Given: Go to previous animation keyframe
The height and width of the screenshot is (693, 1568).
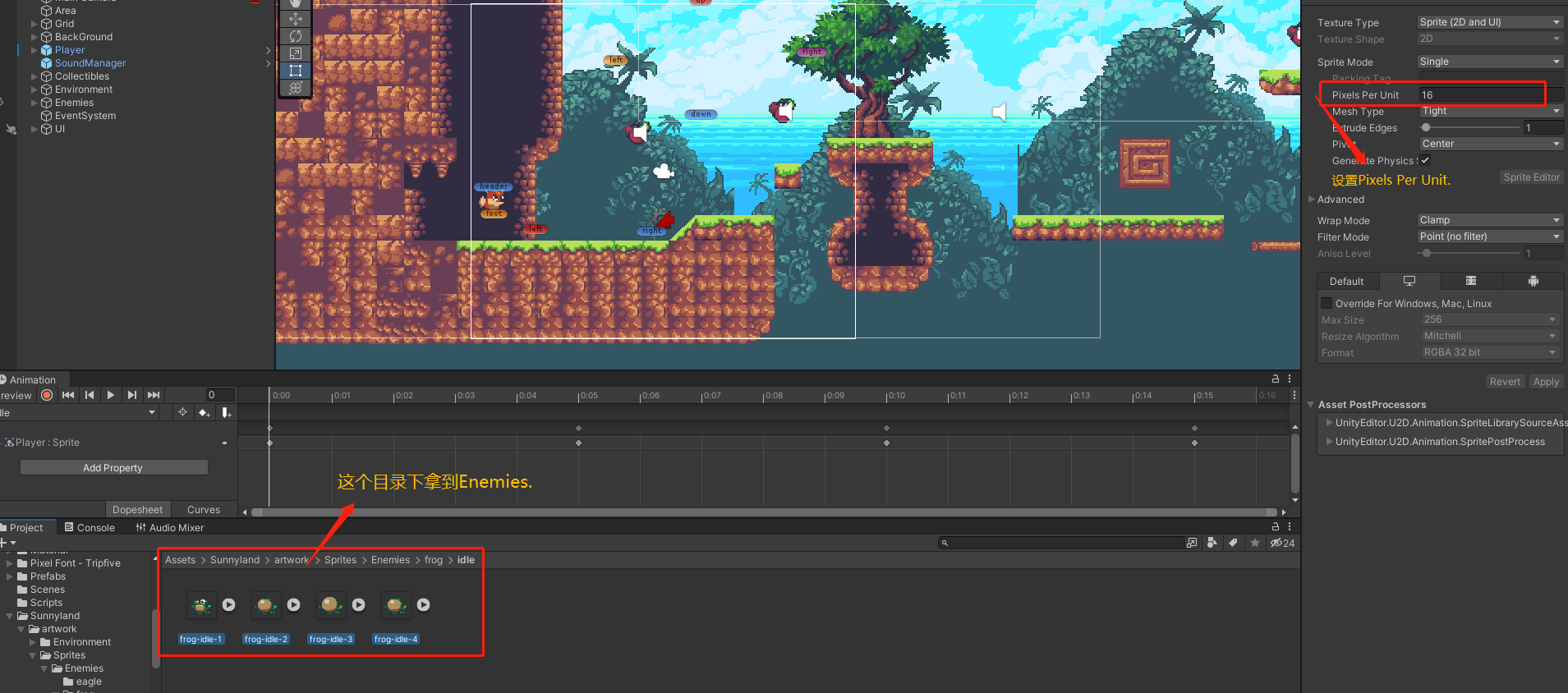Looking at the screenshot, I should [90, 396].
